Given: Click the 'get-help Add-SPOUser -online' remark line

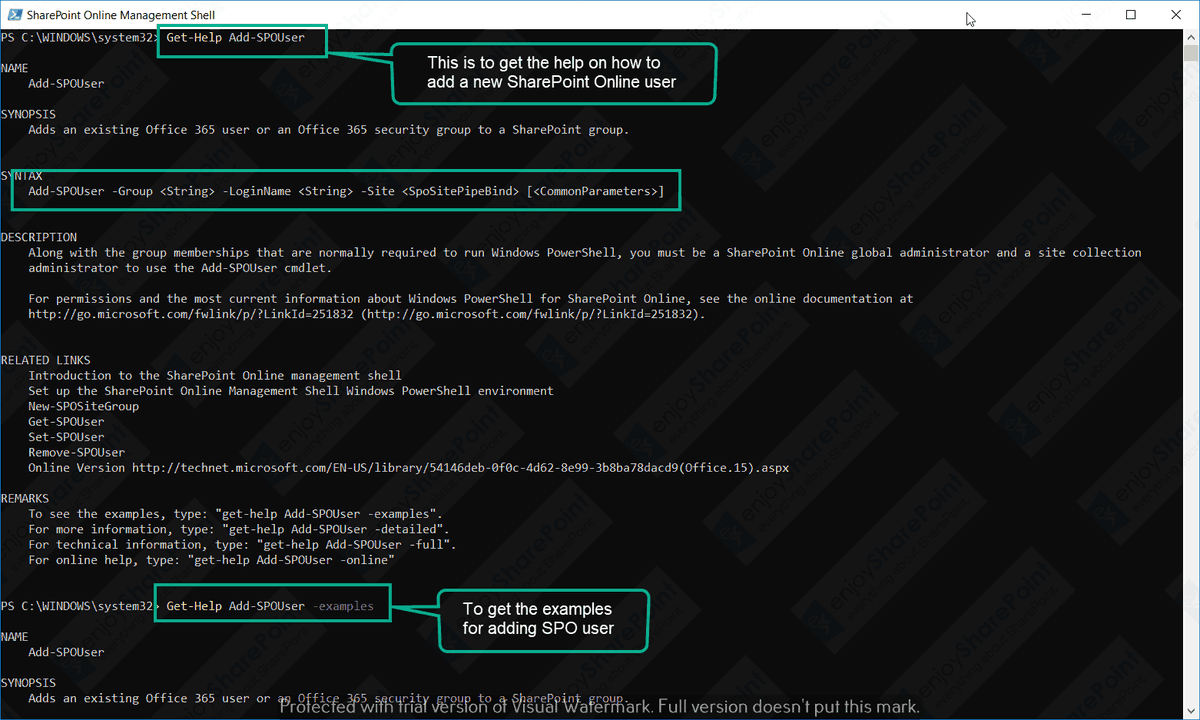Looking at the screenshot, I should 212,560.
